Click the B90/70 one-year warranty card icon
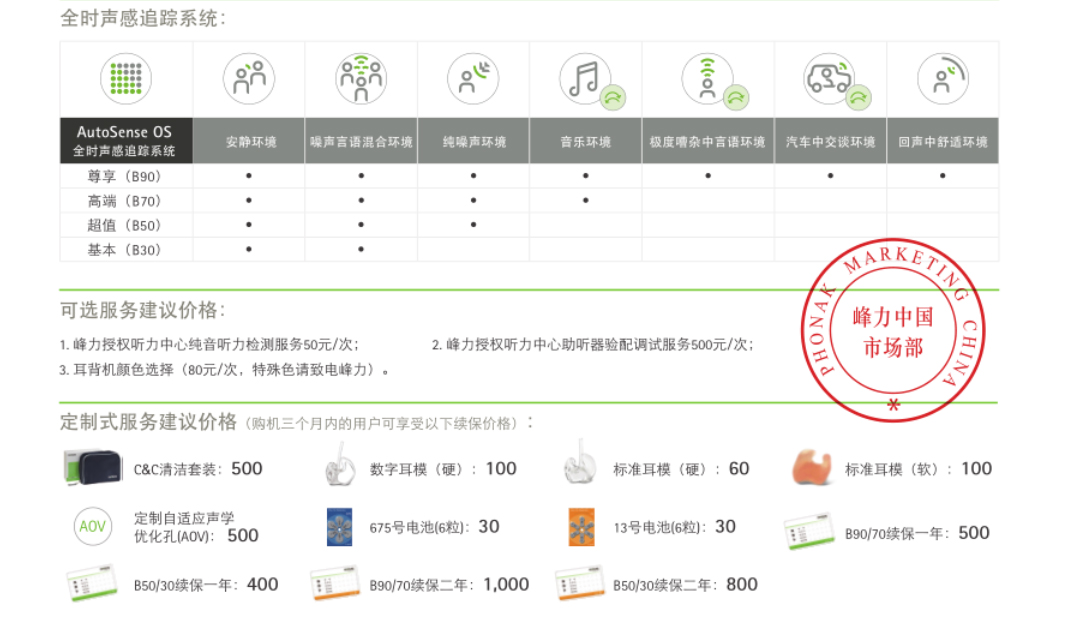 click(809, 531)
